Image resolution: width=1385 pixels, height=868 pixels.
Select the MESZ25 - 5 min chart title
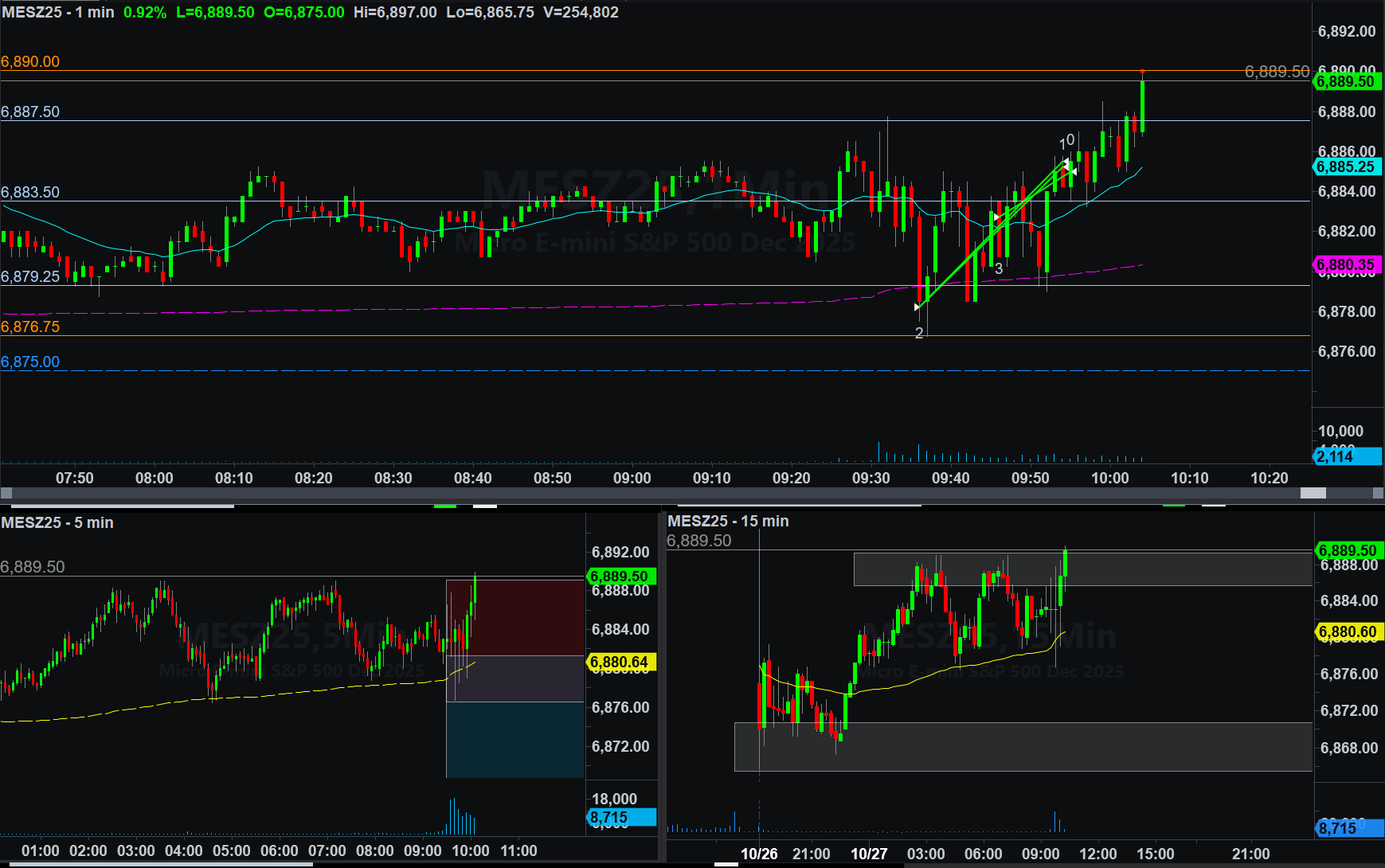pos(57,522)
